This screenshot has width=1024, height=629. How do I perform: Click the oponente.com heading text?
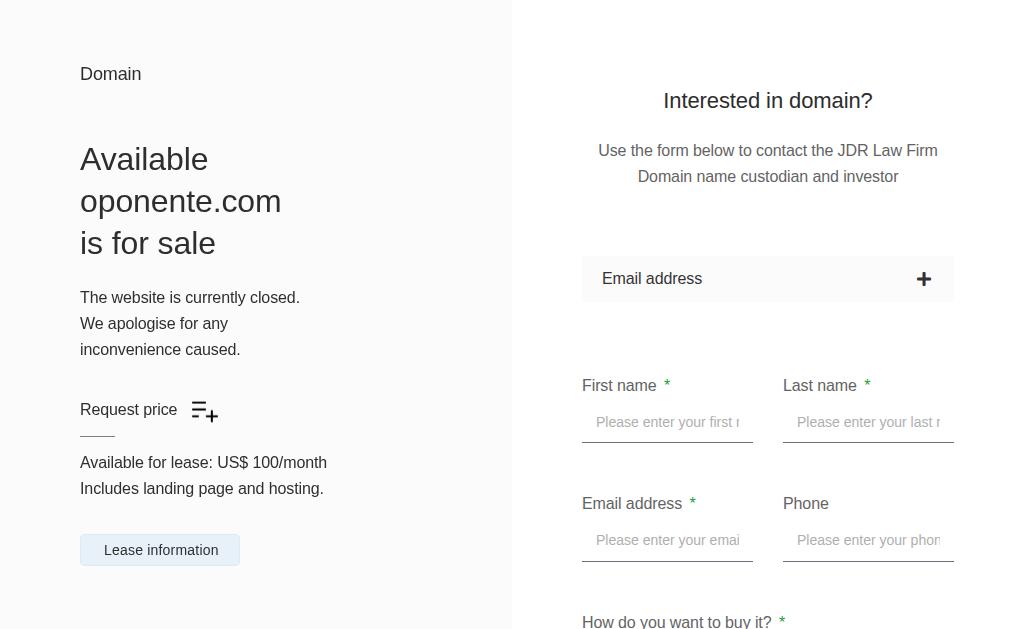[180, 201]
